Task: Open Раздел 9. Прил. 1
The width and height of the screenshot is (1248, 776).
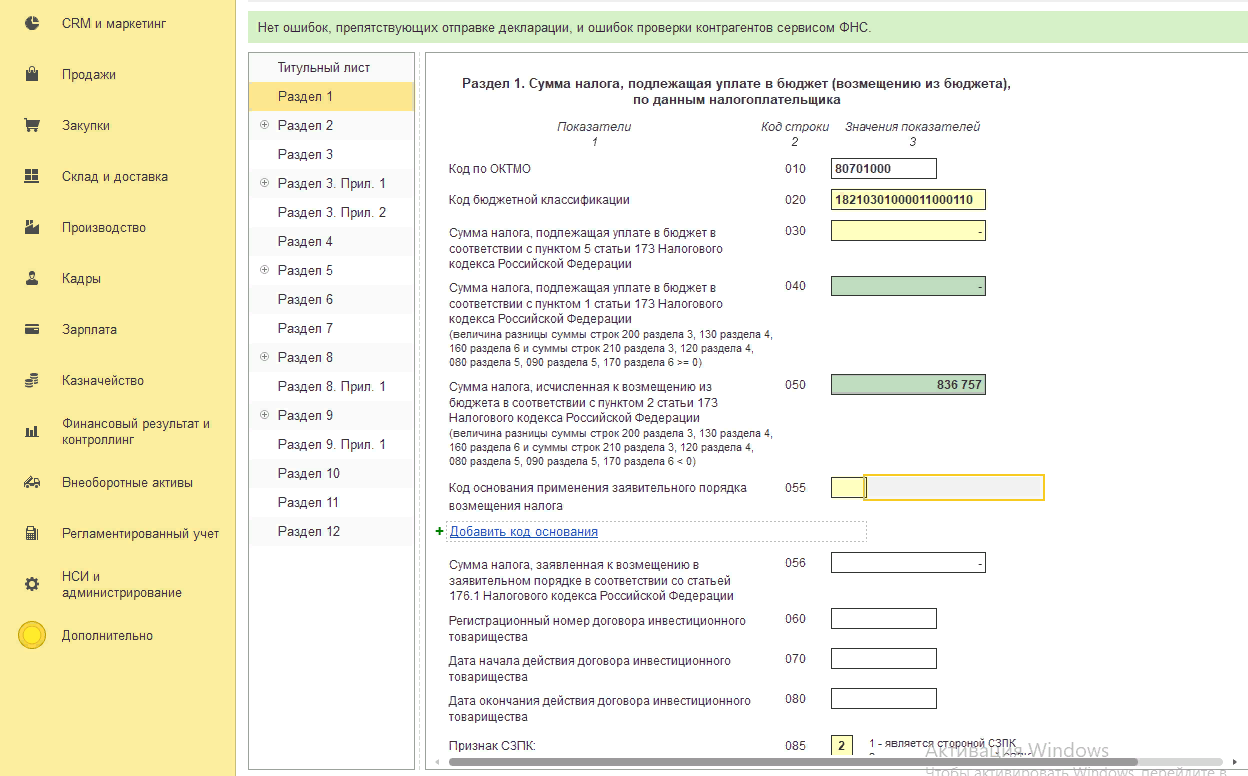Action: coord(331,444)
